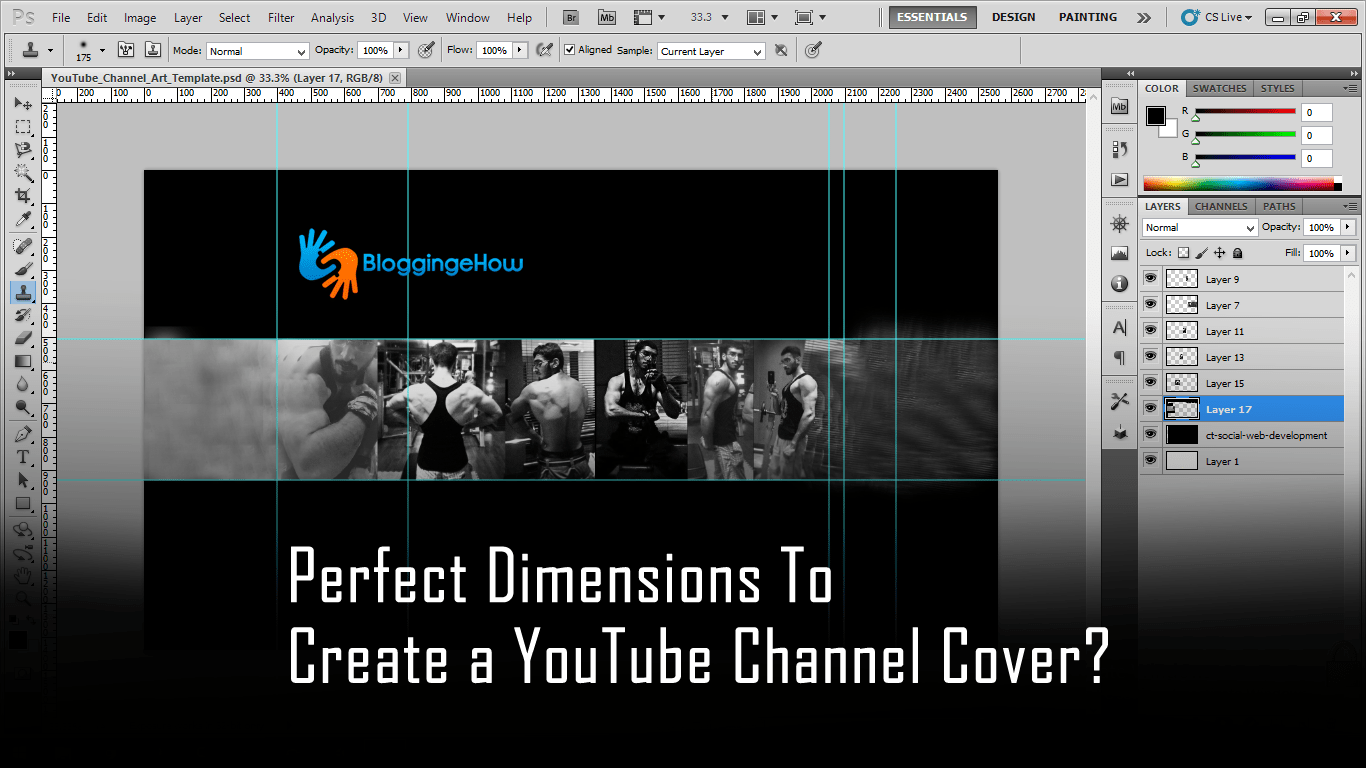This screenshot has height=768, width=1366.
Task: Toggle visibility of Layer 9
Action: (x=1149, y=279)
